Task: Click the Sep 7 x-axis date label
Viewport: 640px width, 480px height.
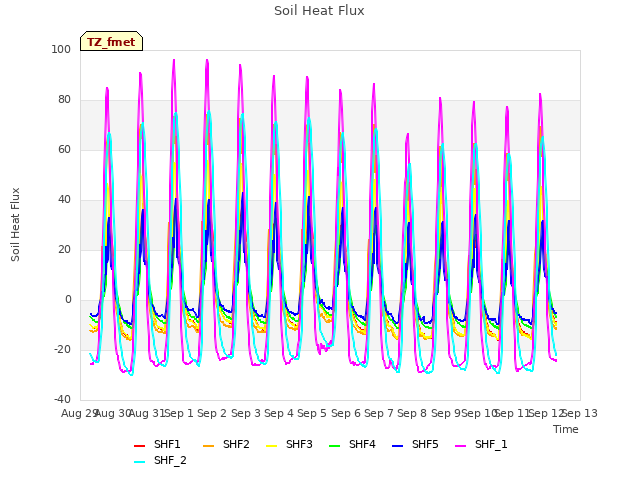Action: click(x=379, y=413)
